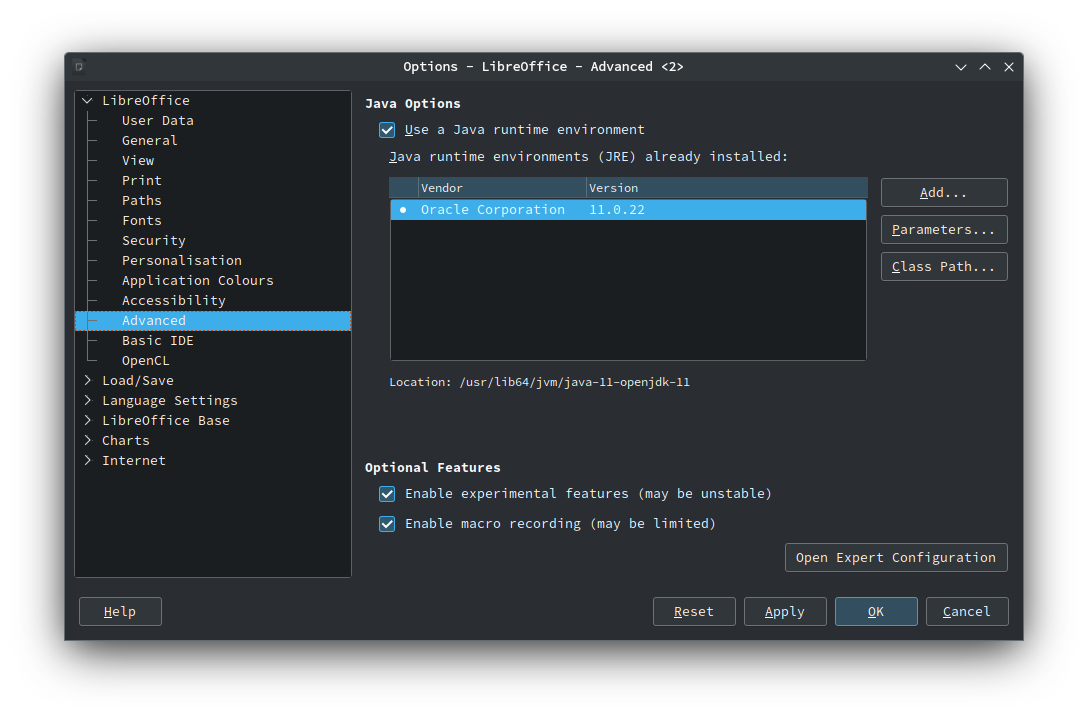Click the Charts tree label
Viewport: 1088px width, 717px height.
pos(126,441)
